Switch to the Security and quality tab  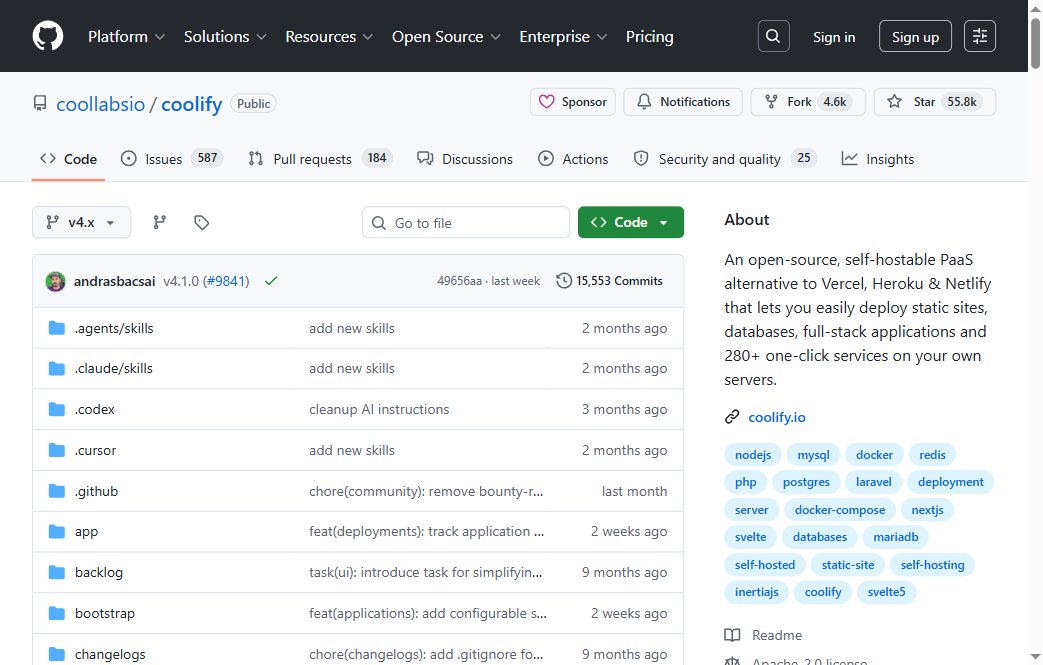click(x=725, y=159)
